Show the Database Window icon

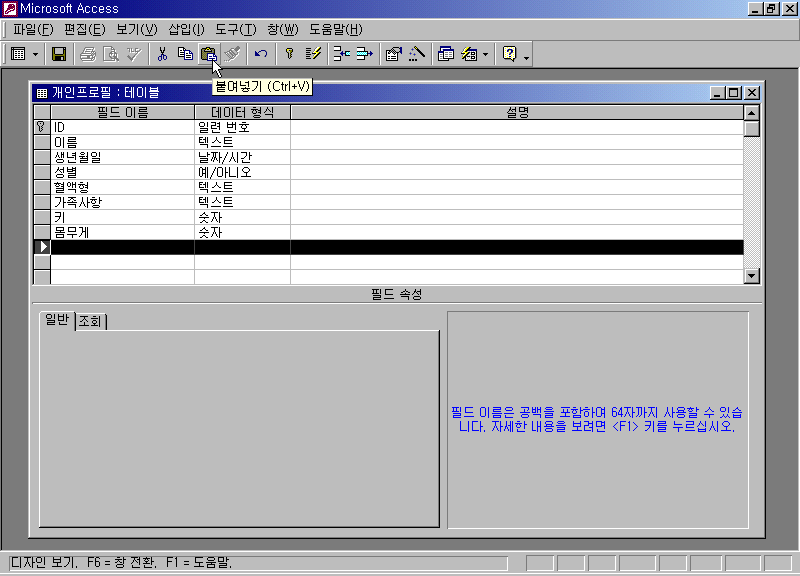pyautogui.click(x=445, y=54)
